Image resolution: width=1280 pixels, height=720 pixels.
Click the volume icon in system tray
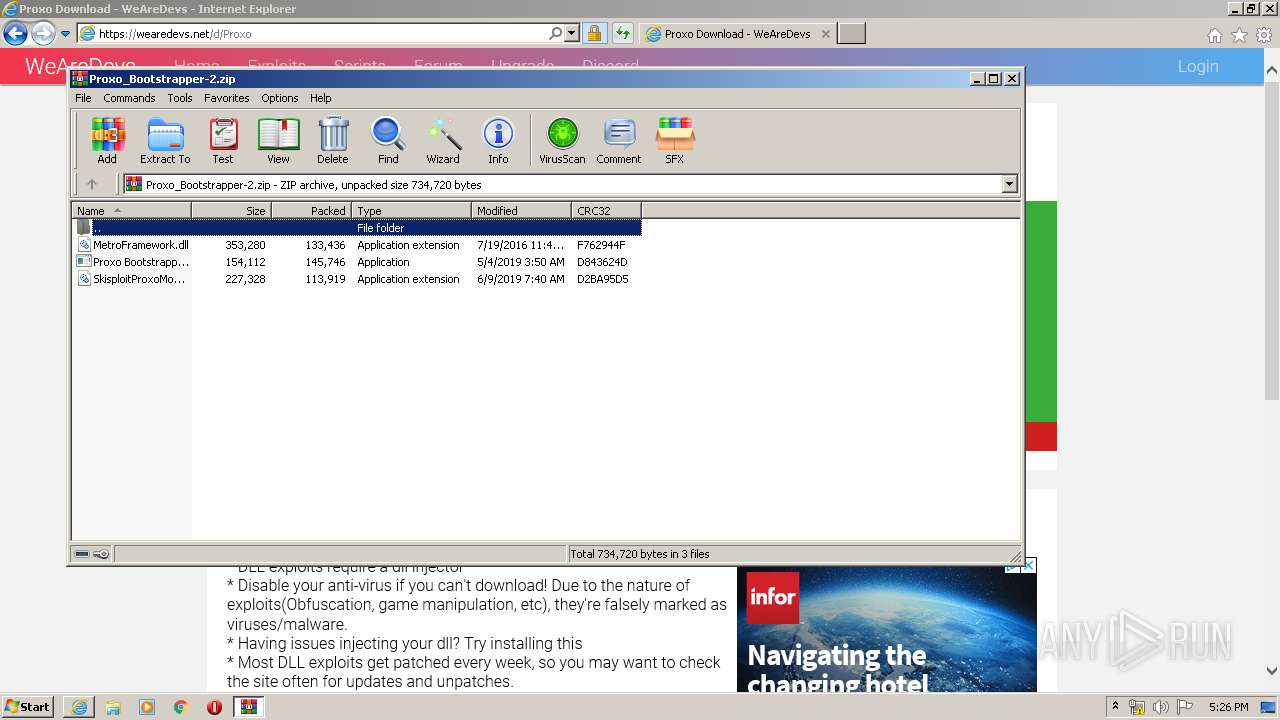[x=1161, y=707]
